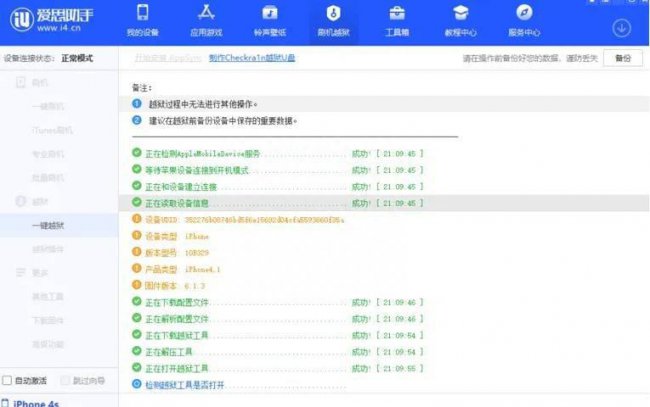Click the 10B329 version number value
Viewport: 650px width, 407px height.
pyautogui.click(x=196, y=253)
